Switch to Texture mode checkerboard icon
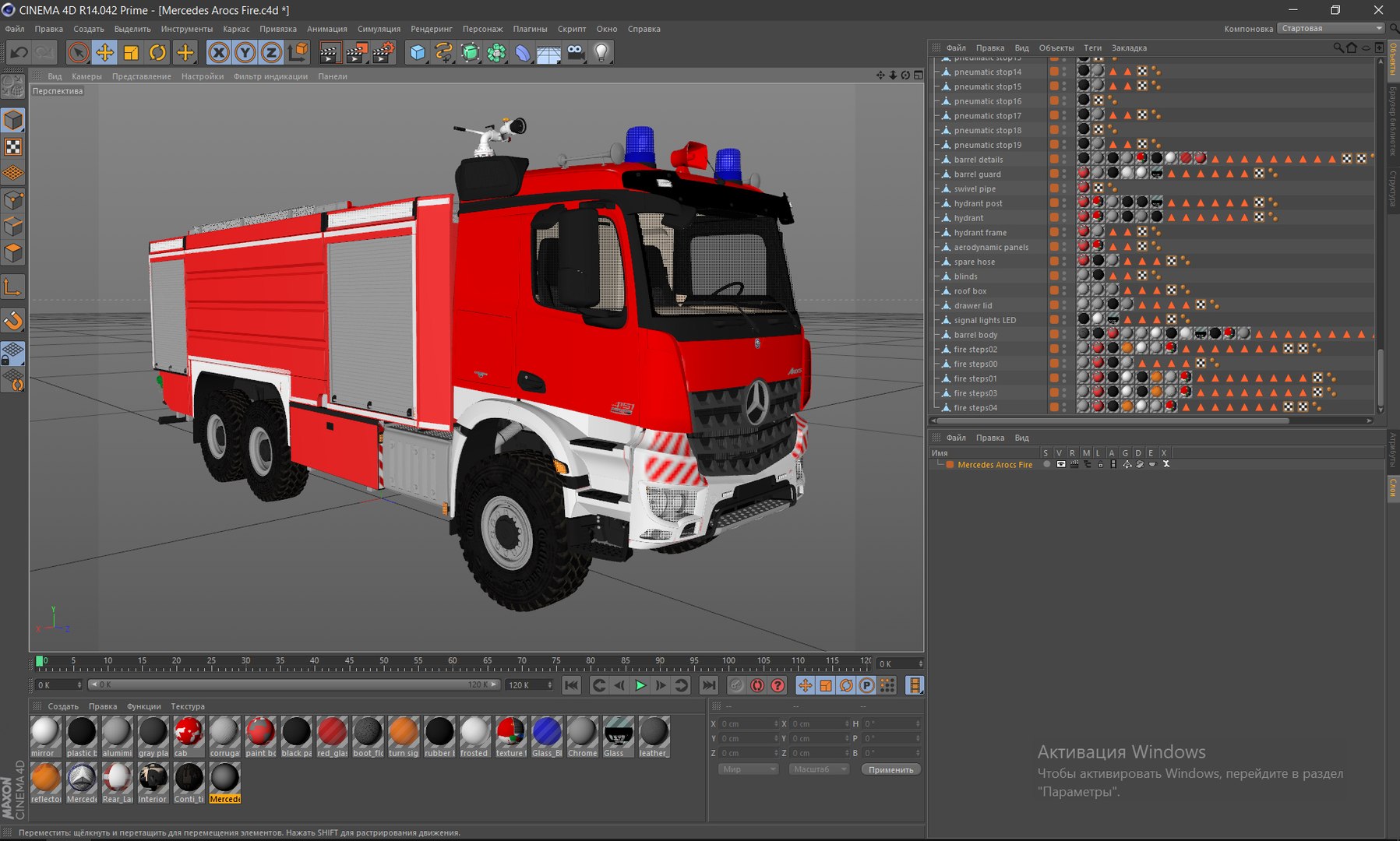Image resolution: width=1400 pixels, height=841 pixels. point(13,147)
